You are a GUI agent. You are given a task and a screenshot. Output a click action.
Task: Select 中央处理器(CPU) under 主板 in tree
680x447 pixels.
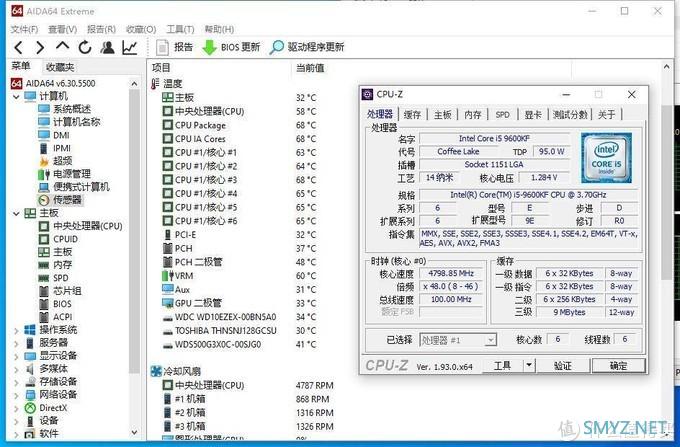point(81,226)
